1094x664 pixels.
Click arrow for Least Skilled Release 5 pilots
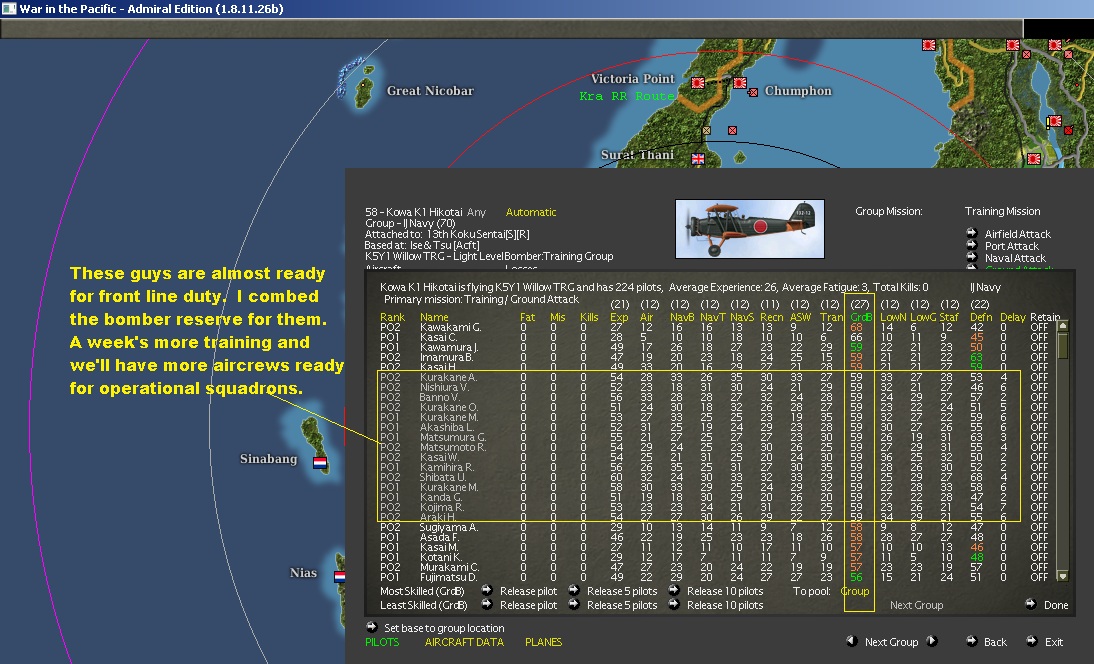click(x=574, y=604)
